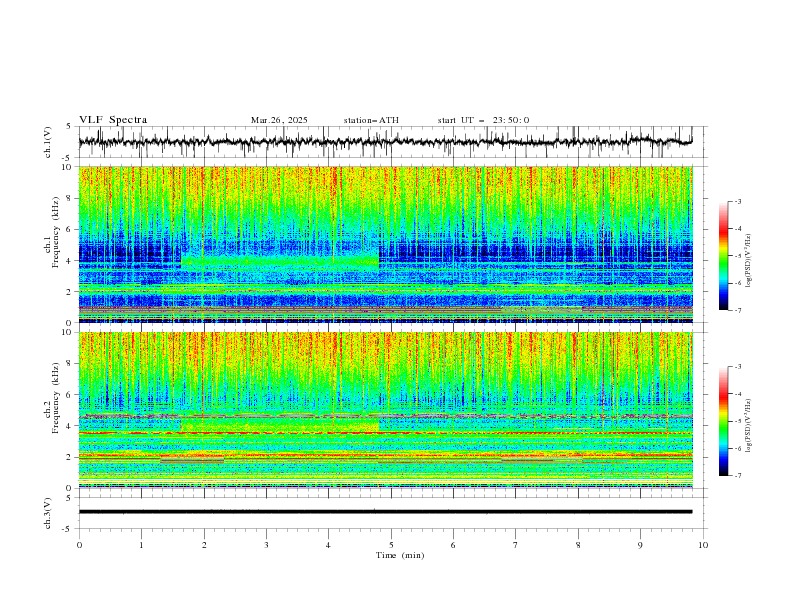Click the '6' kHz tick of ch.2 spectrogram
The width and height of the screenshot is (792, 612).
71,395
